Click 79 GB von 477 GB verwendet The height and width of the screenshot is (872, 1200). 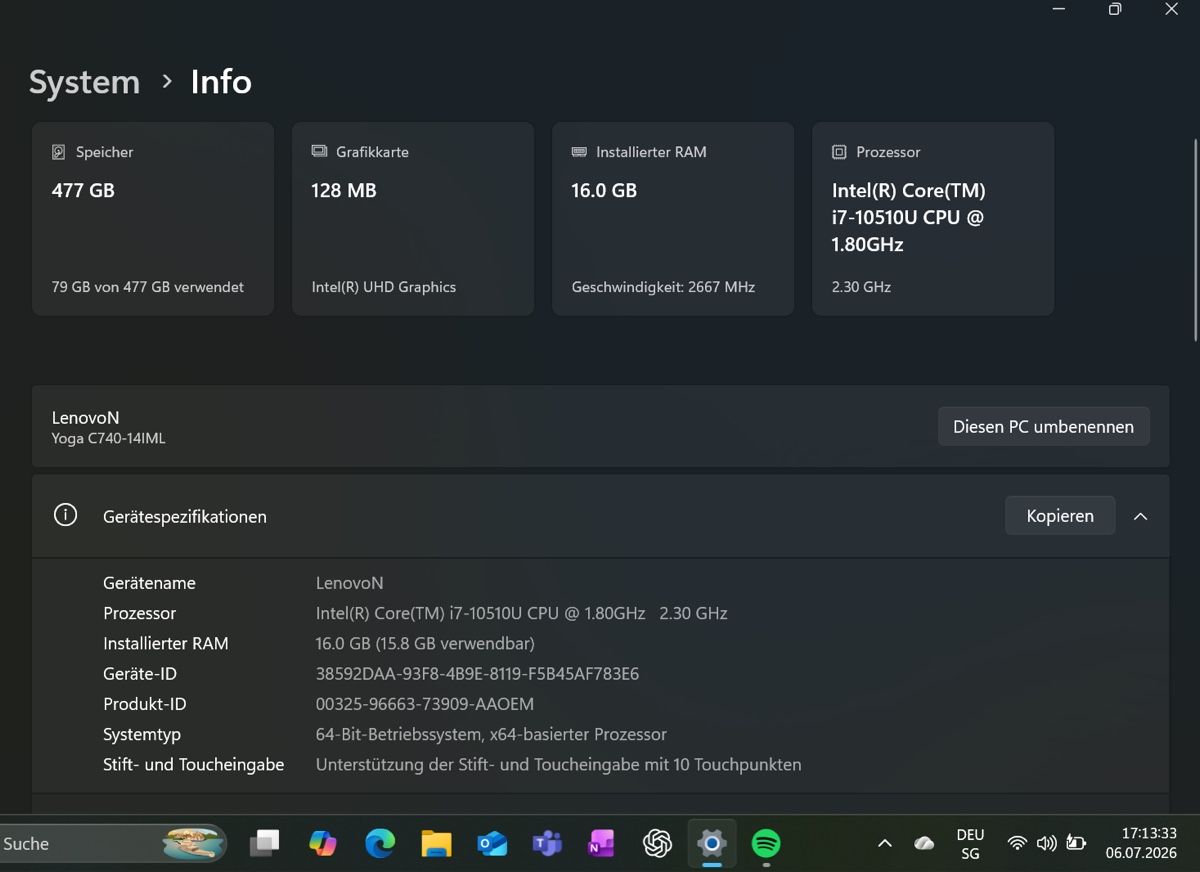[x=148, y=287]
